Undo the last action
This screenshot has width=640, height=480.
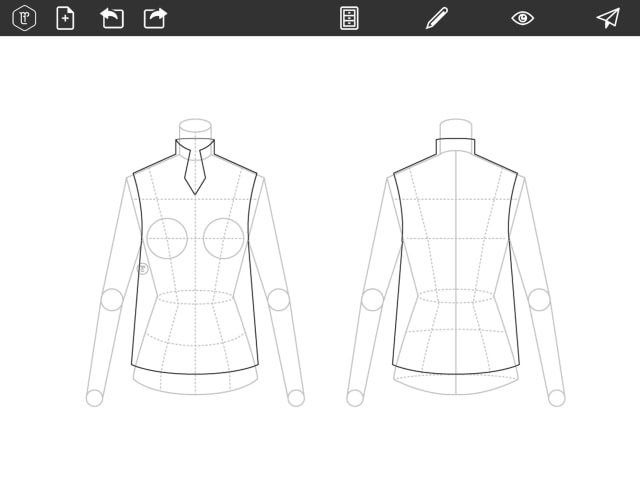[112, 18]
